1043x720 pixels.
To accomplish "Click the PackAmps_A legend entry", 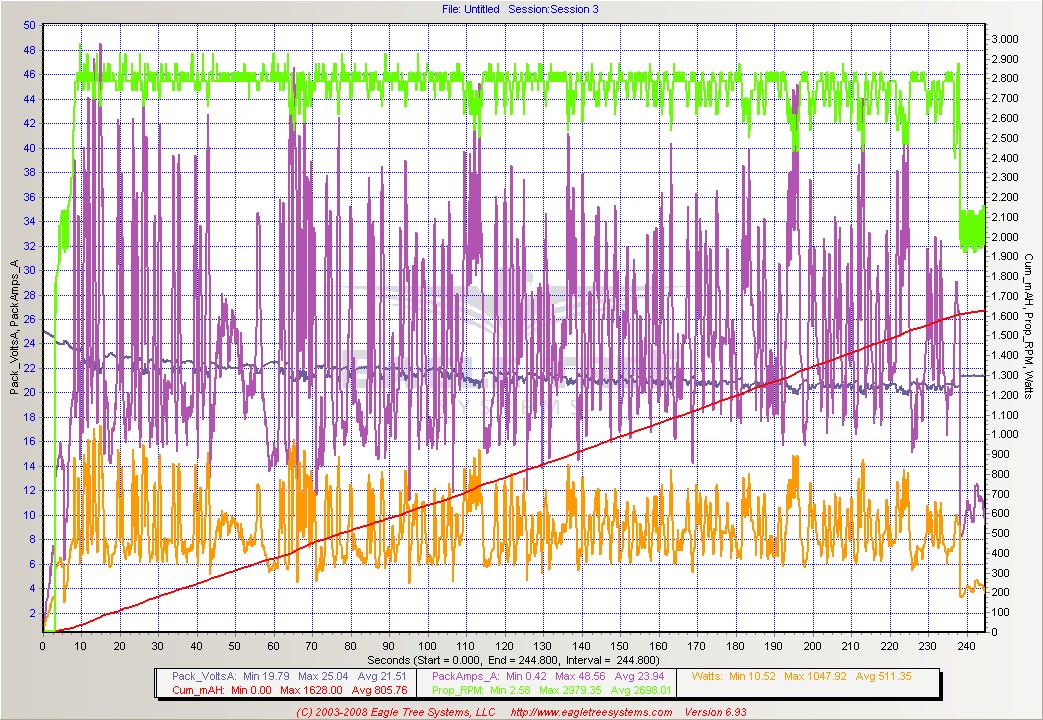I will coord(464,675).
